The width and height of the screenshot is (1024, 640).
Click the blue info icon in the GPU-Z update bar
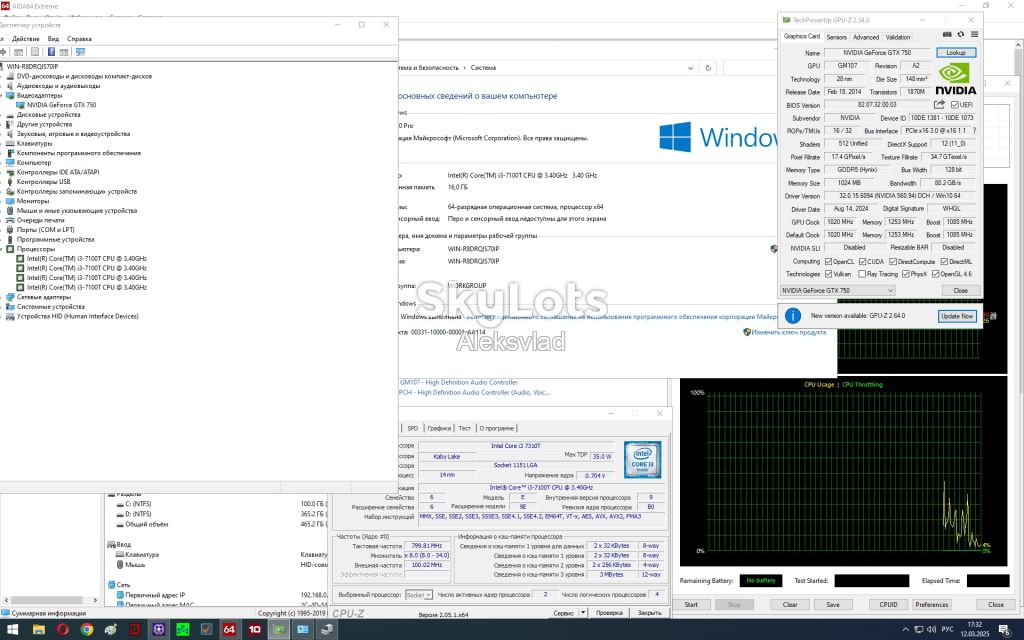point(792,316)
